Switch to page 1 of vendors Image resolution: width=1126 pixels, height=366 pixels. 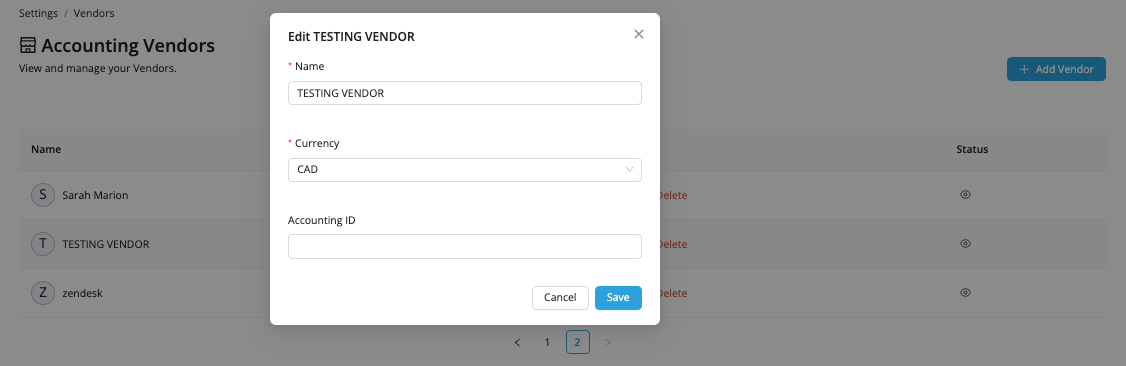pos(547,342)
